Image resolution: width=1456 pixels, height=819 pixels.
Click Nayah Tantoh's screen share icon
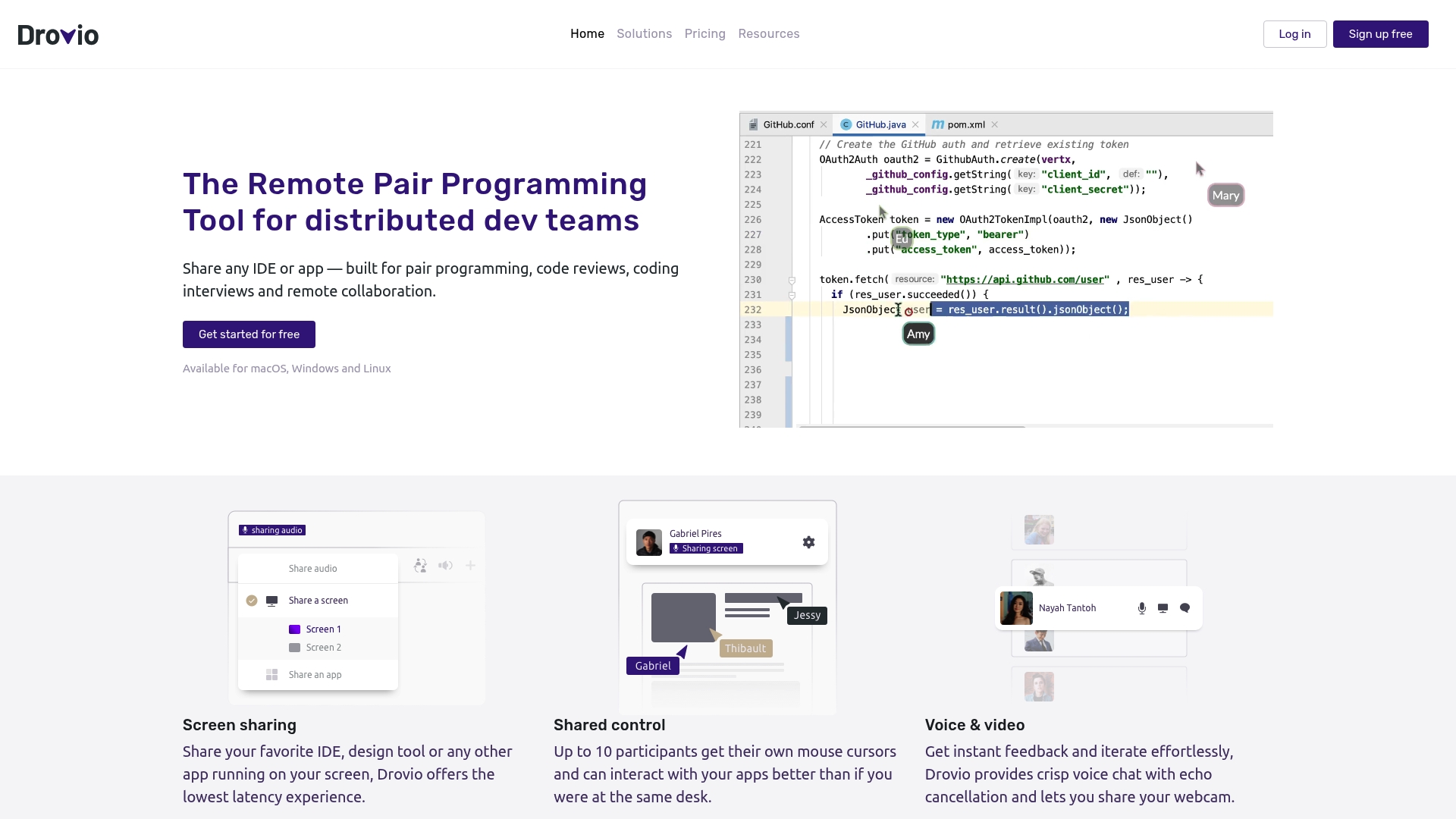(1163, 608)
